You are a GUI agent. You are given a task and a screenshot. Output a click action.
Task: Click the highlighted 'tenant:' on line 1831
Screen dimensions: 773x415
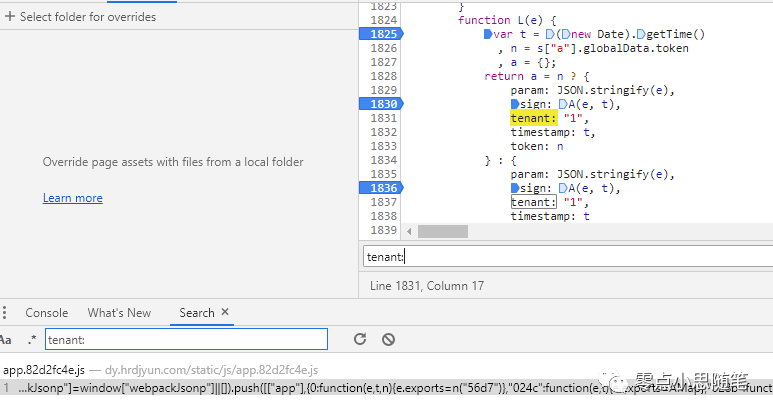point(533,118)
